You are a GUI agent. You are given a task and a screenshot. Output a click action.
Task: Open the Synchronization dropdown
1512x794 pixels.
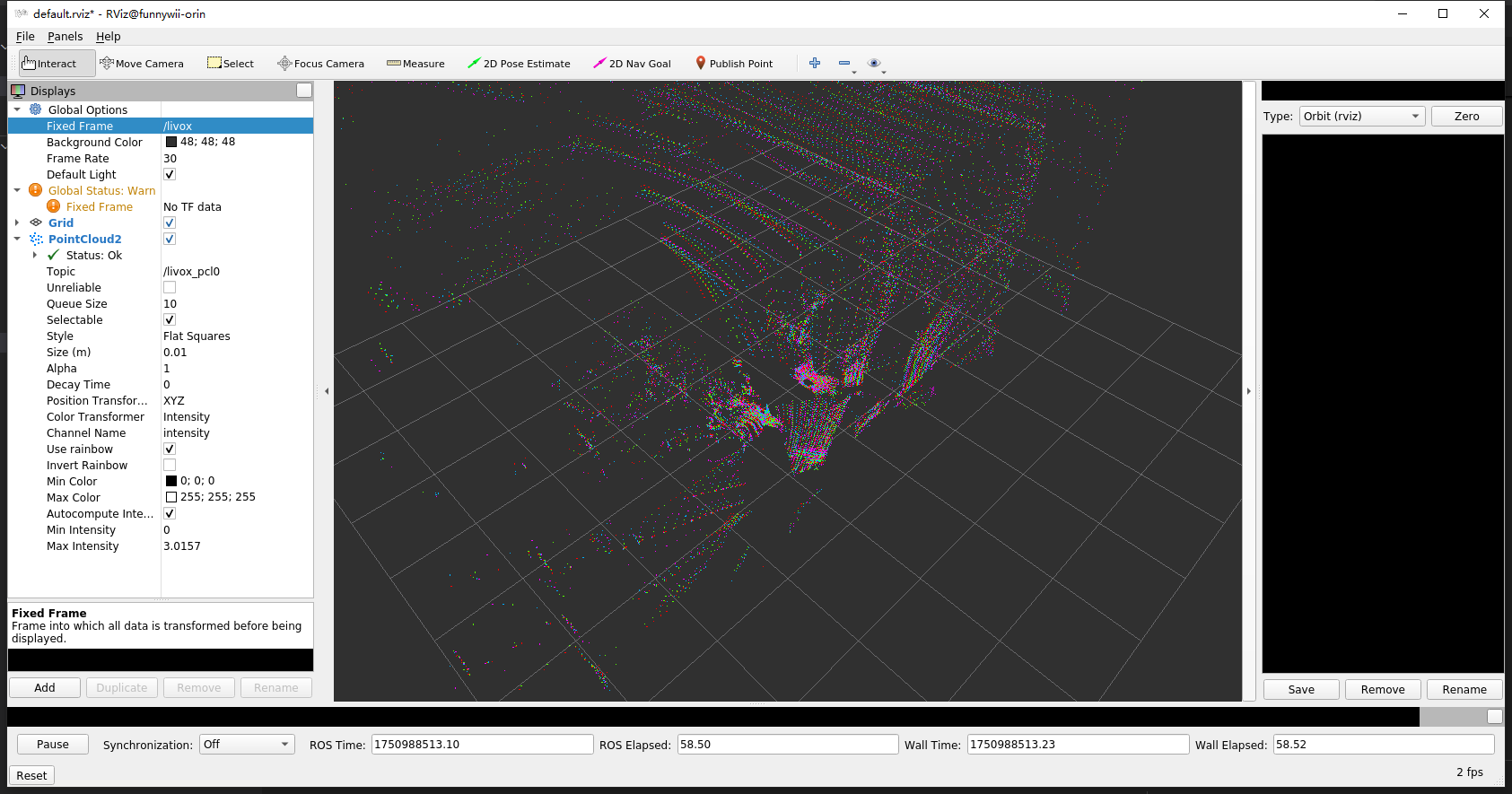[247, 745]
